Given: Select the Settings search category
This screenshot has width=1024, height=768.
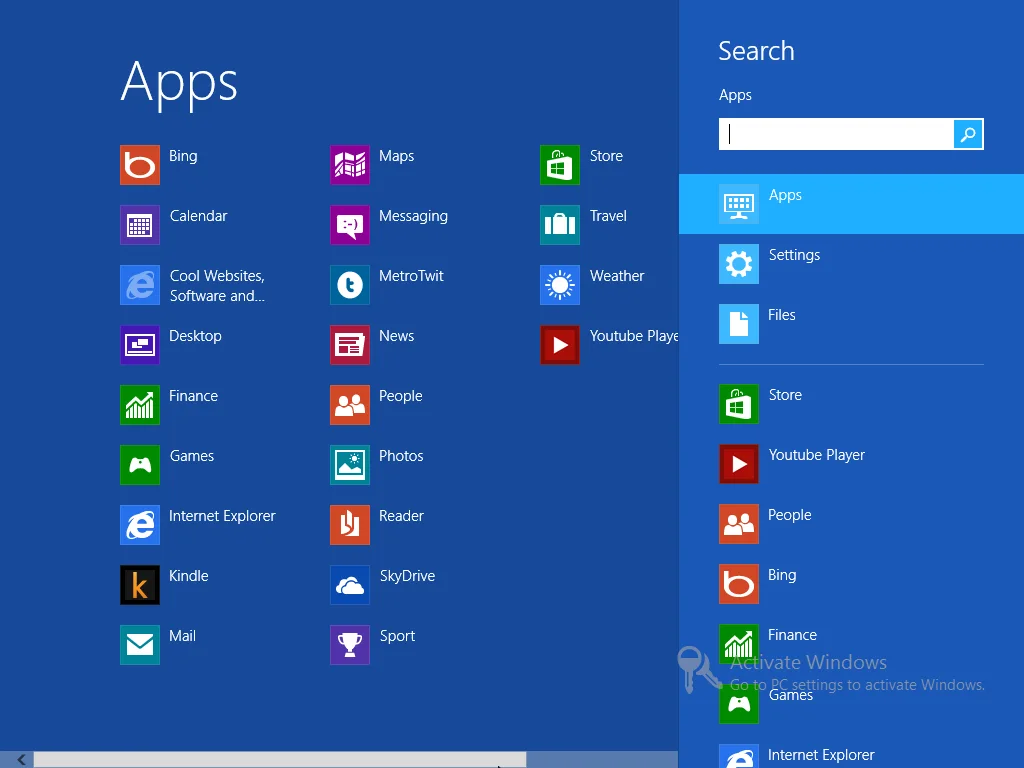Looking at the screenshot, I should [851, 264].
